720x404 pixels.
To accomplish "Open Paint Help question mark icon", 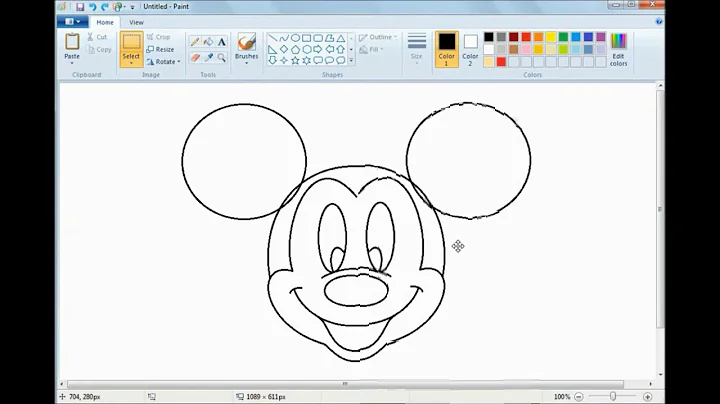I will (659, 22).
